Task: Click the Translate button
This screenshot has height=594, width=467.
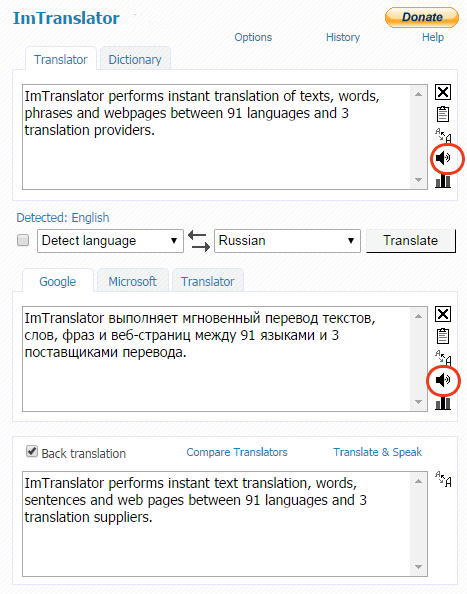Action: 411,241
